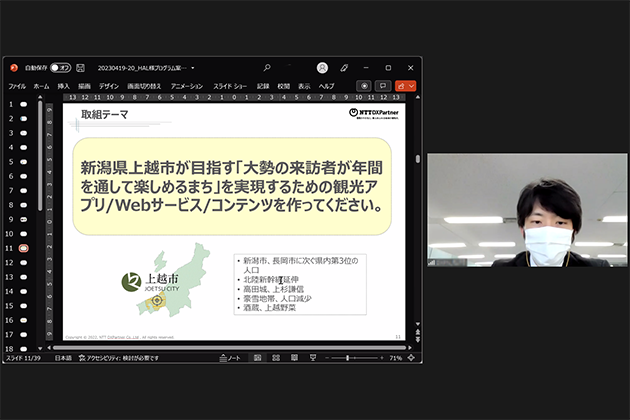The image size is (630, 420).
Task: Click the 日本語 language indicator
Action: tap(63, 358)
